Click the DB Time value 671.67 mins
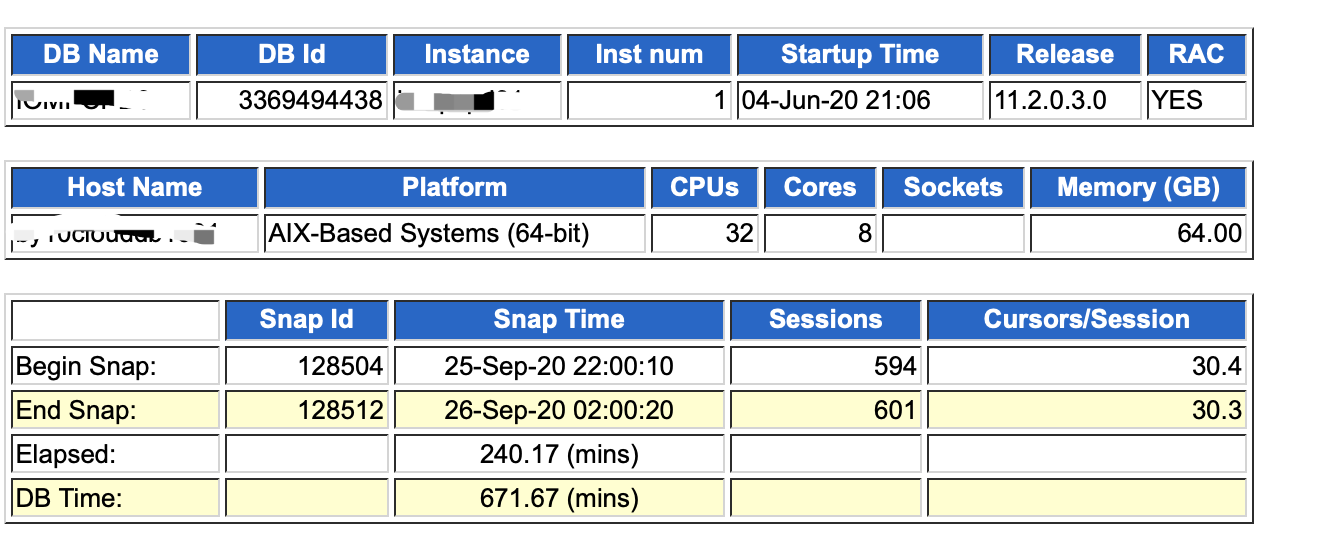The image size is (1334, 546). click(x=559, y=498)
